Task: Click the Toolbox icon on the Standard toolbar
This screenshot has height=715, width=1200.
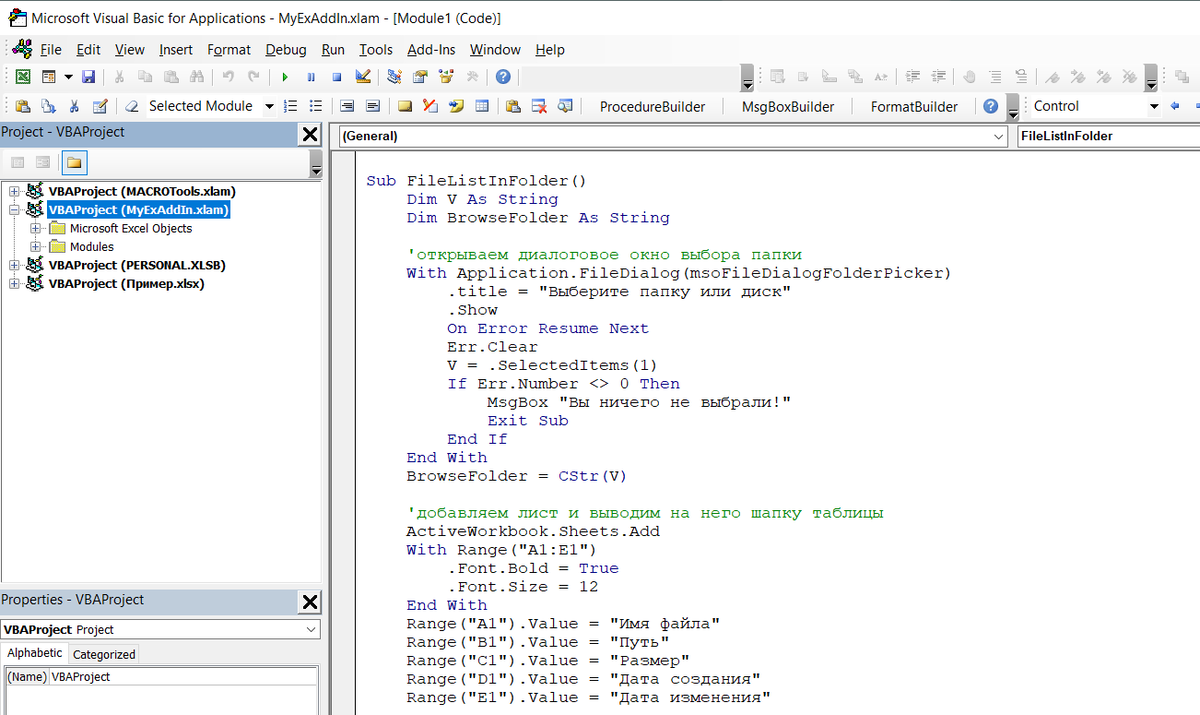Action: [x=472, y=77]
